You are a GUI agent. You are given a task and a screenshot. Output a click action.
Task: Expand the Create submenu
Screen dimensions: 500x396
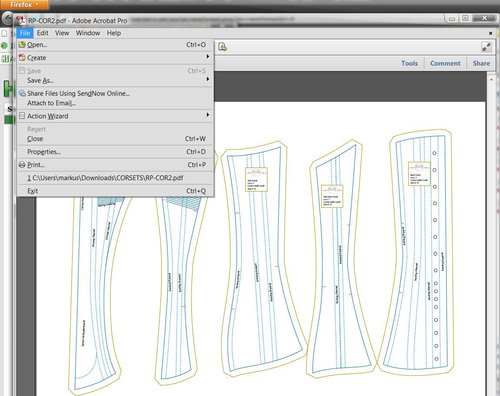115,58
